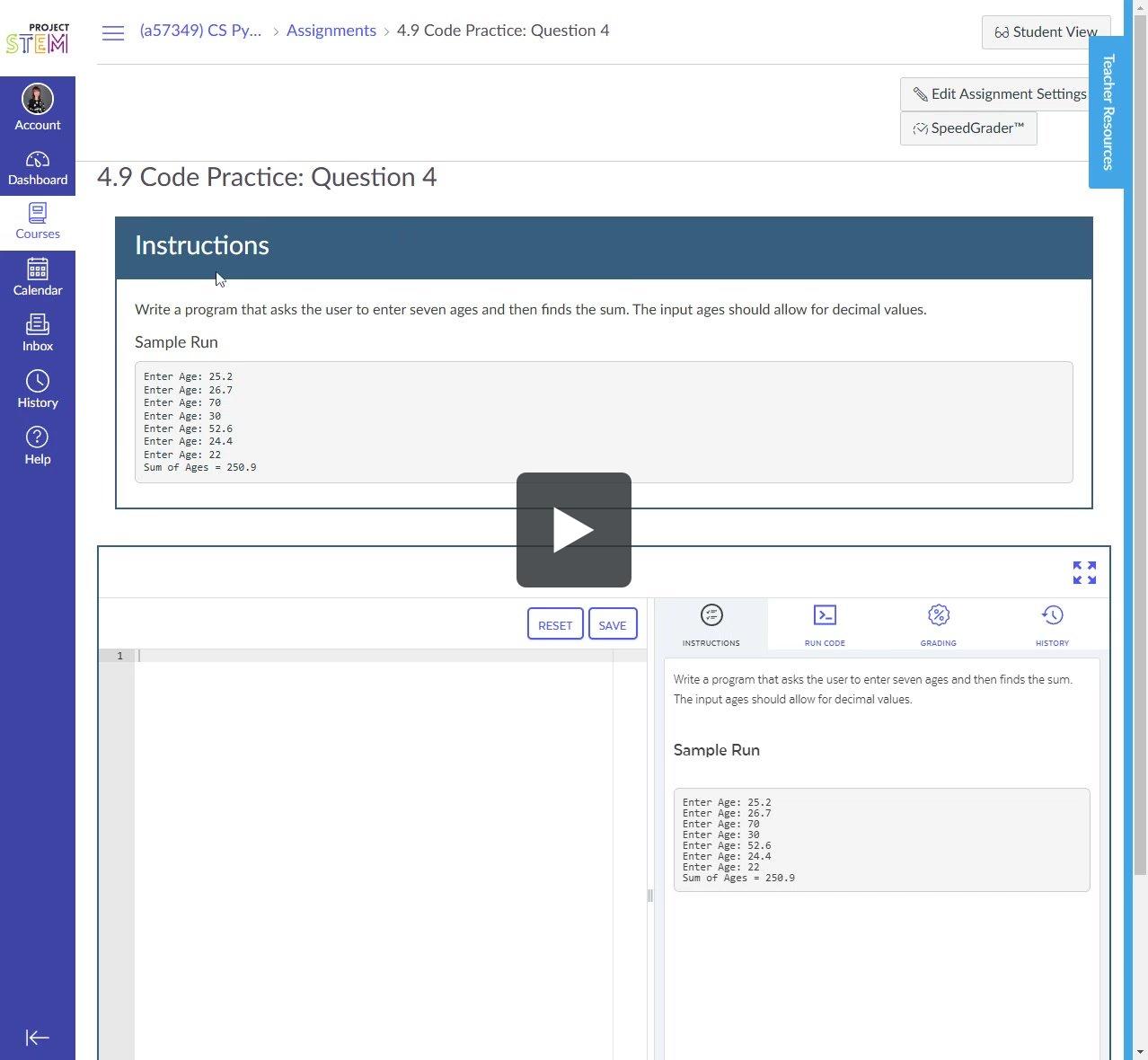Switch to the Instructions tab
Image resolution: width=1148 pixels, height=1060 pixels.
tap(711, 624)
